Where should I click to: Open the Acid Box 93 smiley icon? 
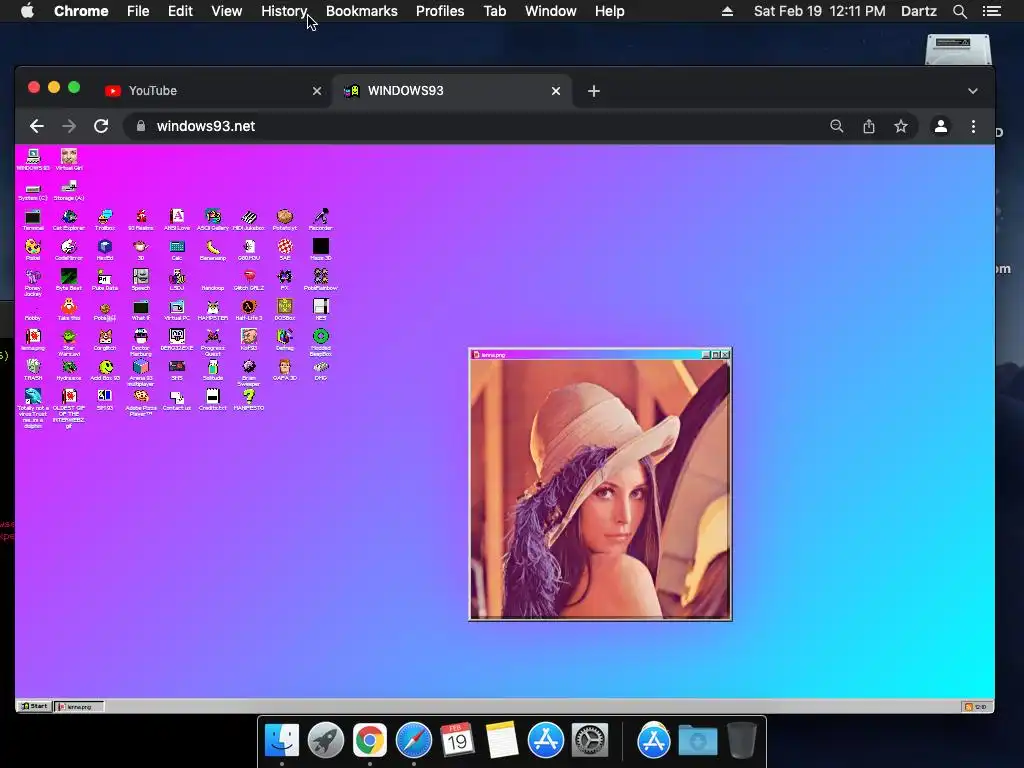tap(104, 370)
